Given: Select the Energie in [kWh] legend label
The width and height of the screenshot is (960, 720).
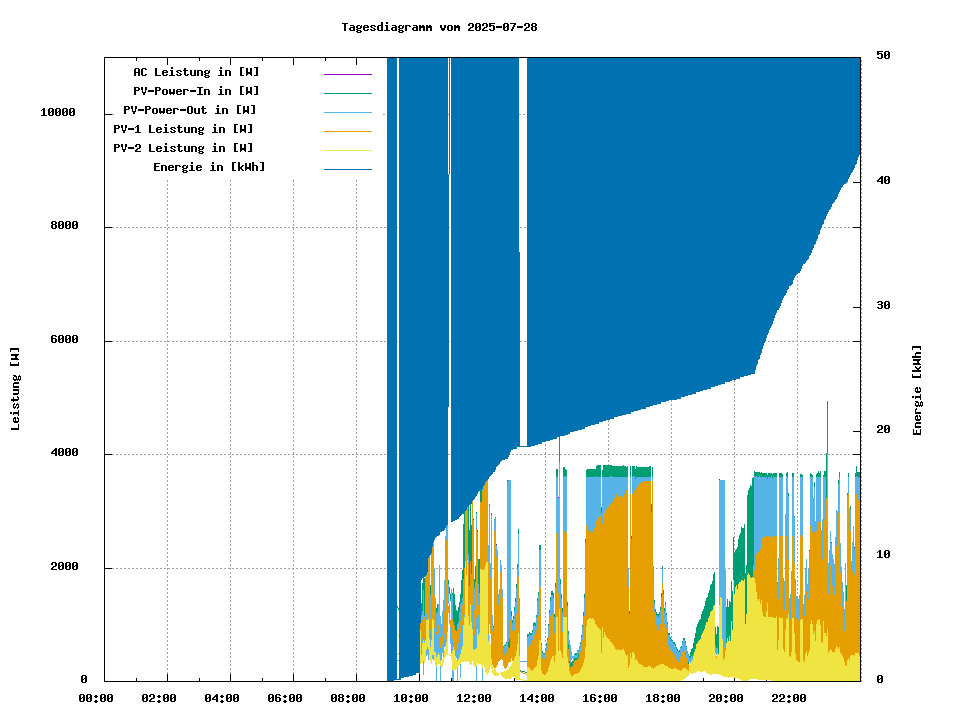Looking at the screenshot, I should click(209, 167).
